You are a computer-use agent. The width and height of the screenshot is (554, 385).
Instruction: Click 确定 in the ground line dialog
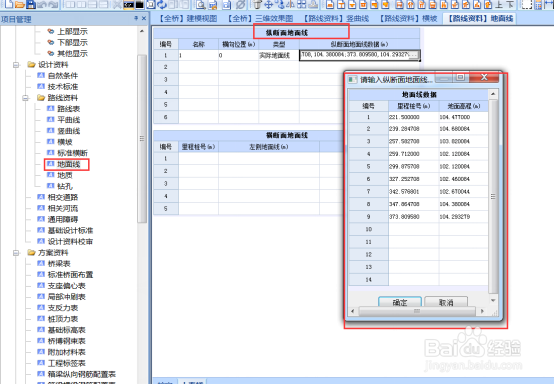coord(400,302)
